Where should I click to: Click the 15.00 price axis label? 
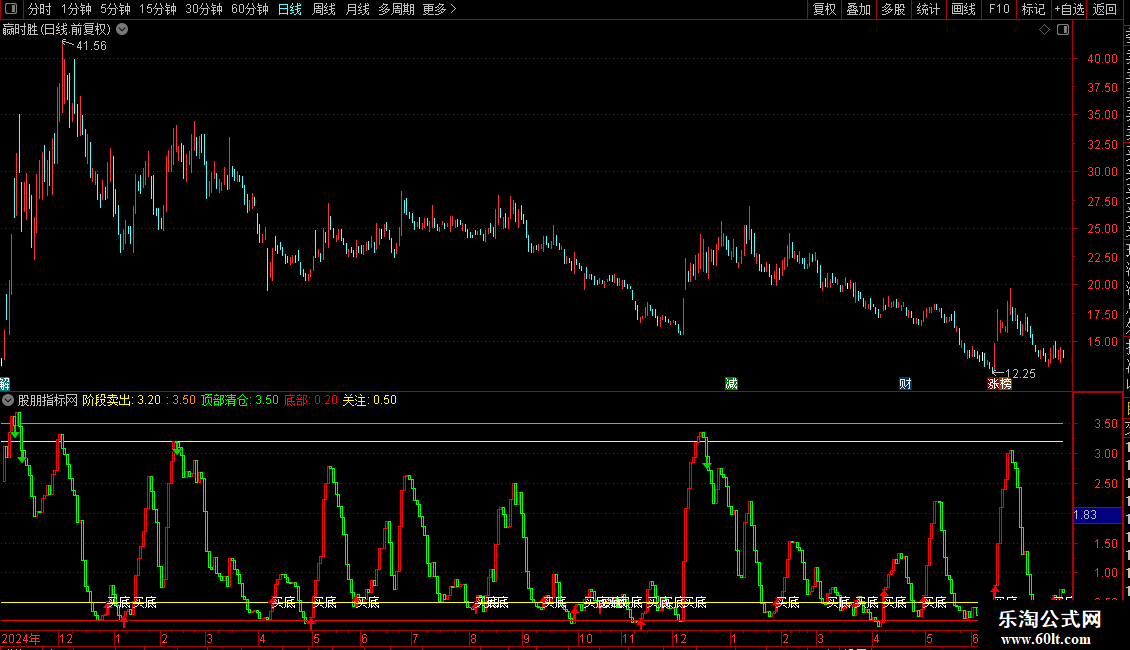1103,342
